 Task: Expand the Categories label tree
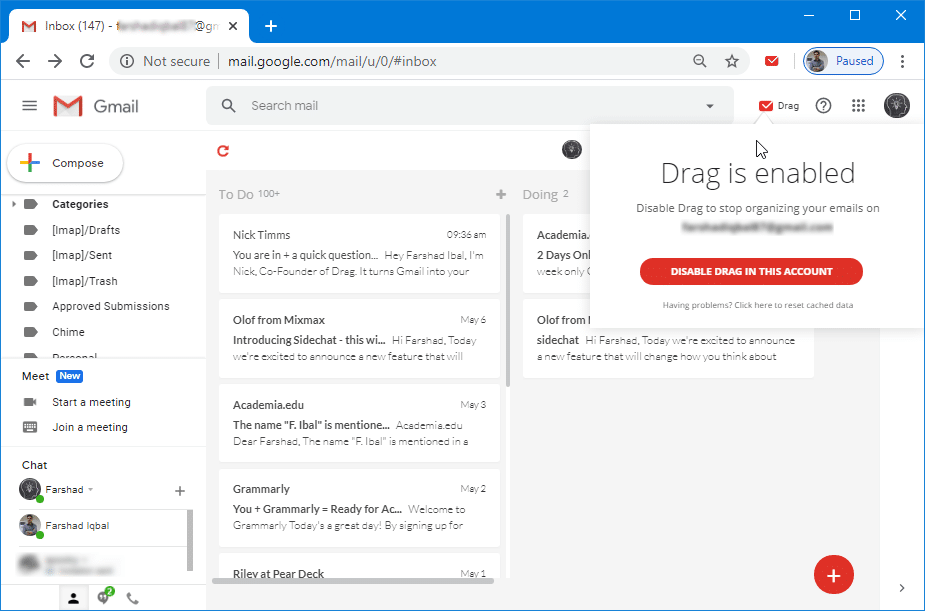[14, 204]
